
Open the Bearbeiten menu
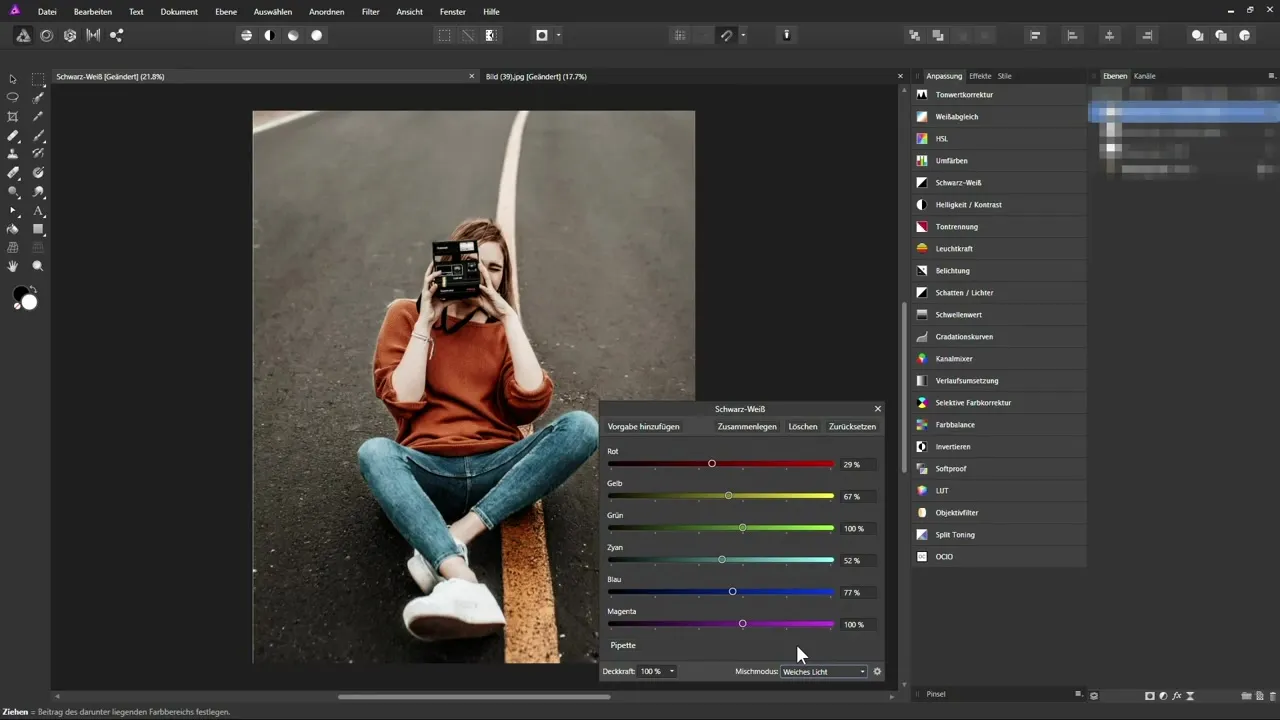pyautogui.click(x=93, y=11)
